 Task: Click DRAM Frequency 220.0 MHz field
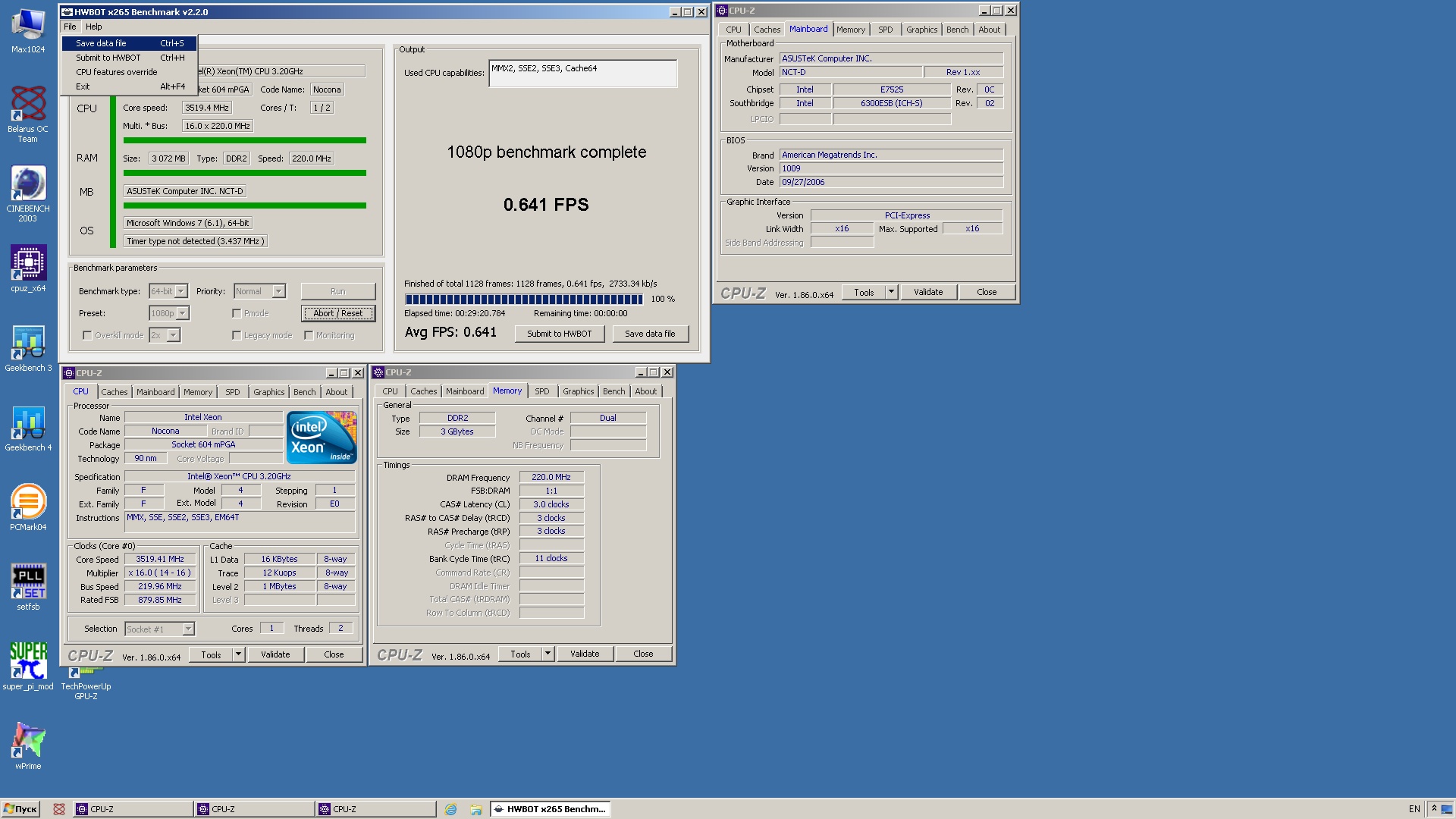[x=551, y=477]
